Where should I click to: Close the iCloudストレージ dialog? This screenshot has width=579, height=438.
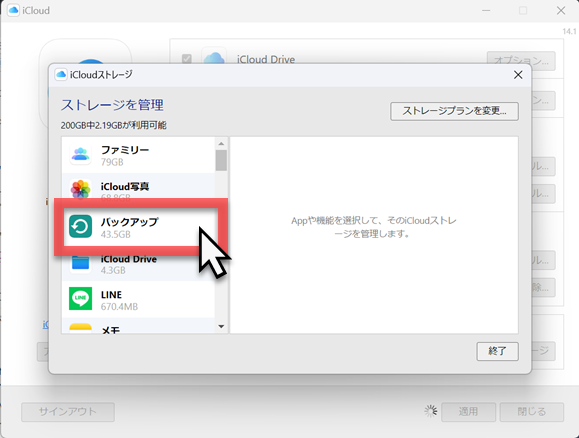[518, 75]
